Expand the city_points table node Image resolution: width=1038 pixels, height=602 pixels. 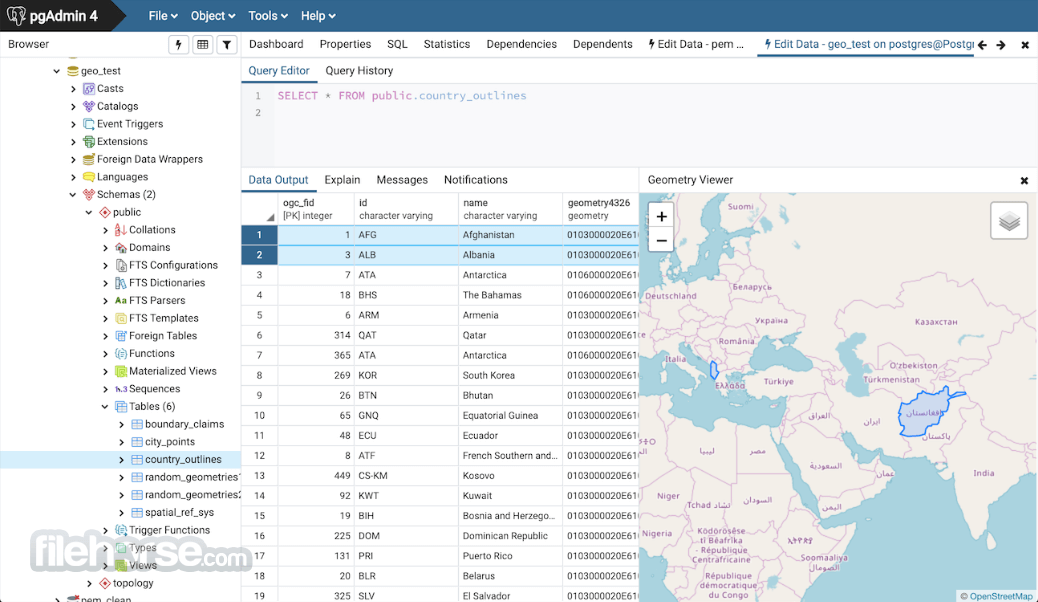(121, 442)
